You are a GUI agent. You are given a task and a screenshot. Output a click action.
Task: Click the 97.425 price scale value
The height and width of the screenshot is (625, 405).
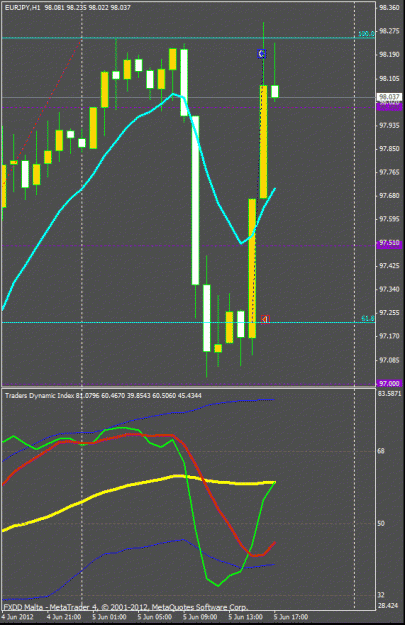pyautogui.click(x=389, y=266)
